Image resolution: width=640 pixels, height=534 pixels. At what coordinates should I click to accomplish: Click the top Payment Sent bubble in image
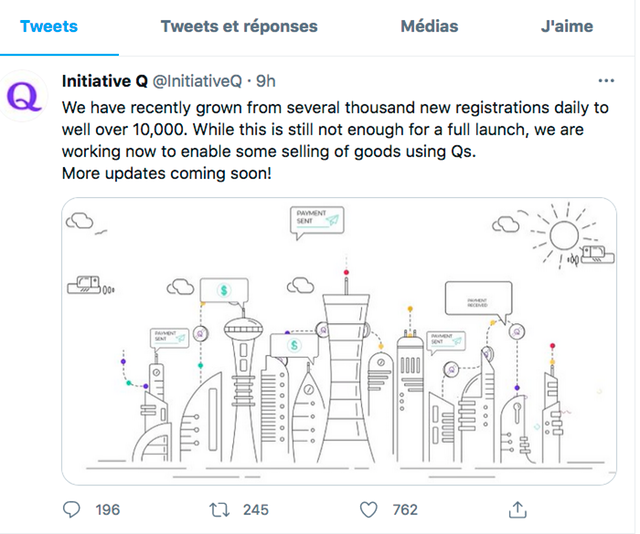point(317,220)
